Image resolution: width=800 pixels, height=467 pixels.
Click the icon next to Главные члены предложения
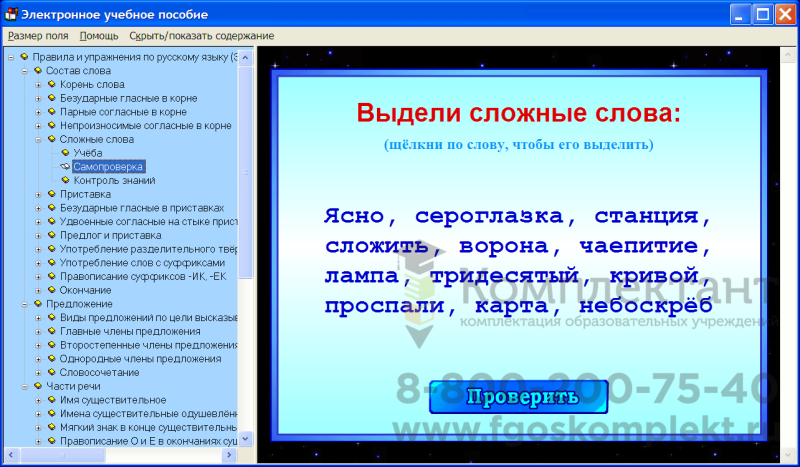coord(52,331)
